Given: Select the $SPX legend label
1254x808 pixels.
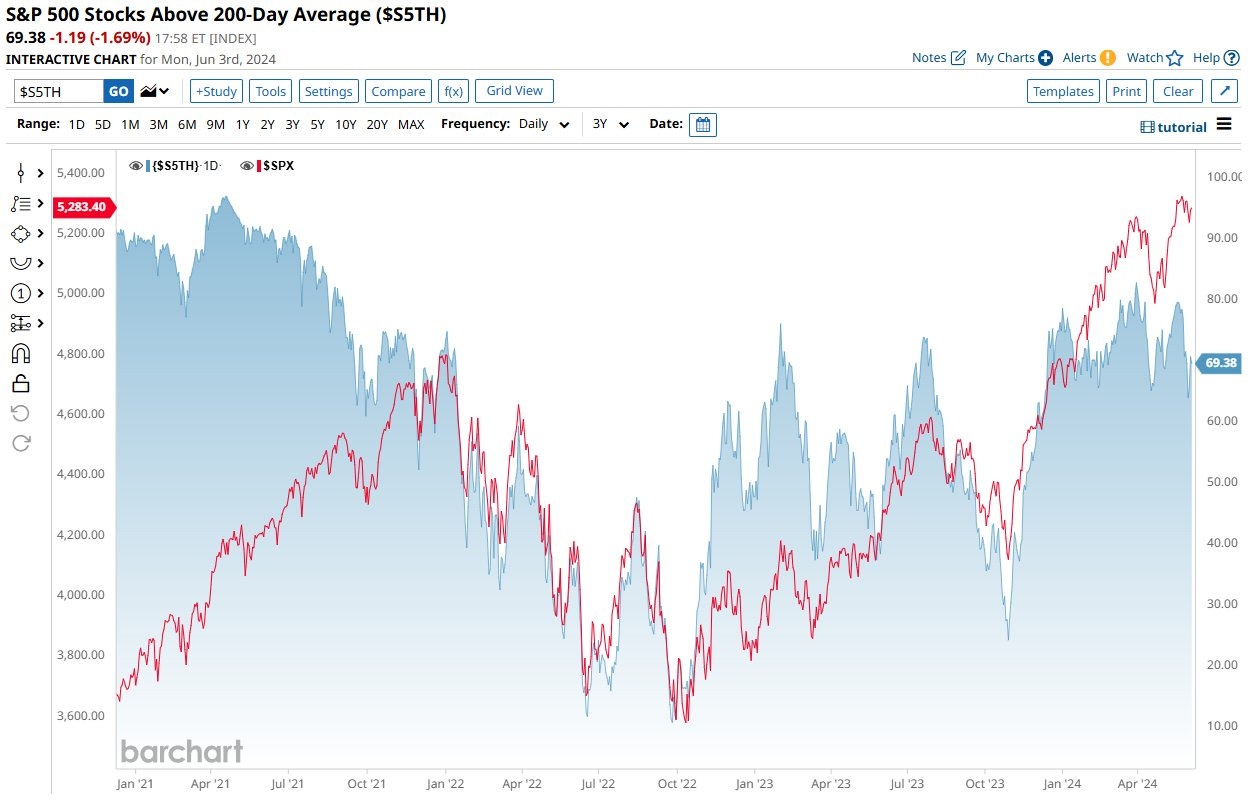Looking at the screenshot, I should point(279,166).
